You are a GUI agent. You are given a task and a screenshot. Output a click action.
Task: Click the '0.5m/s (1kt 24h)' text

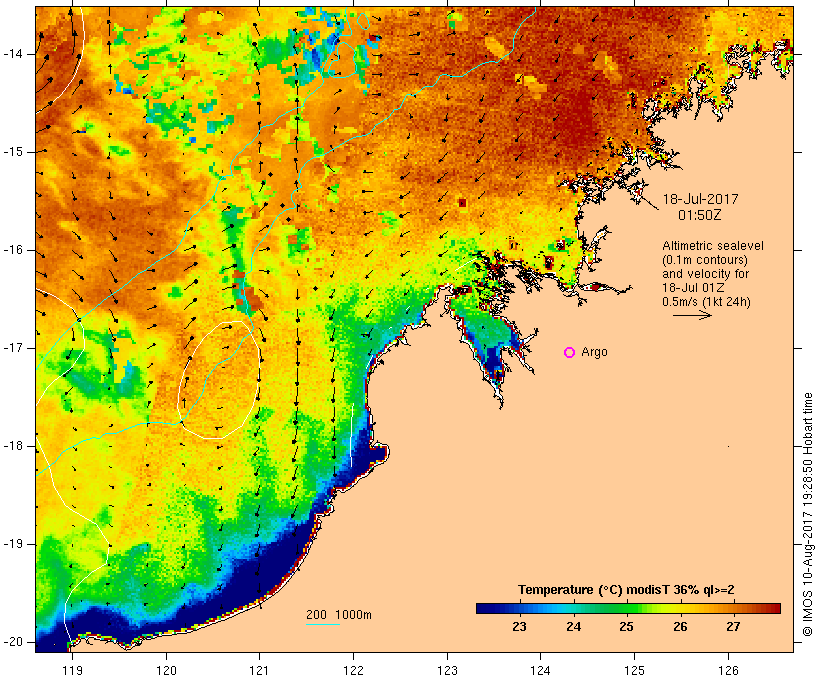tap(706, 302)
